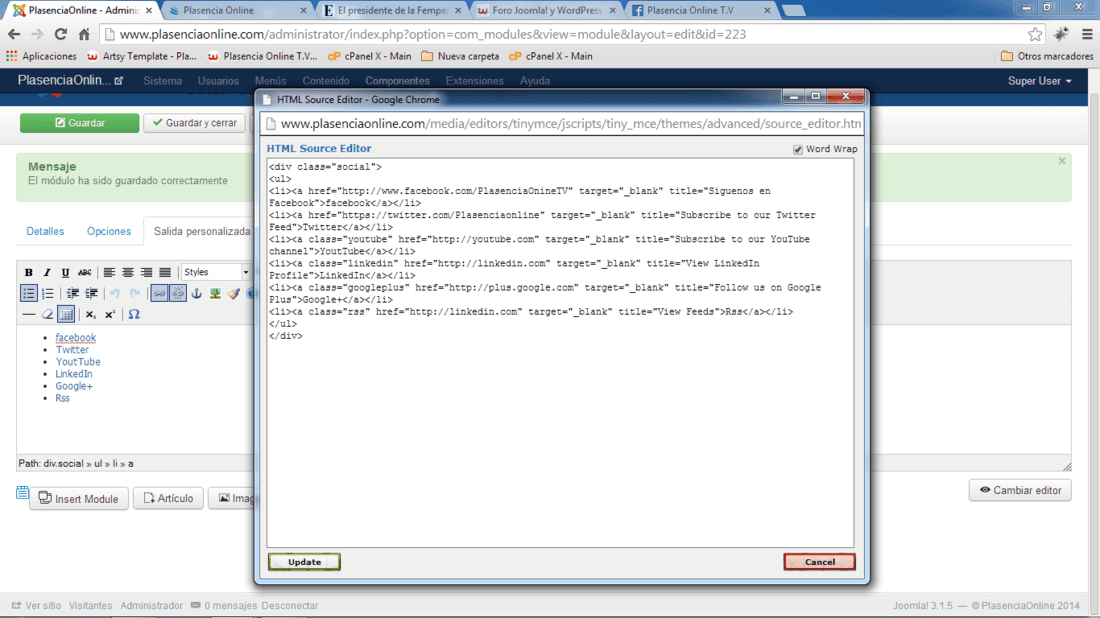
Task: Insert special character with omega icon
Action: point(134,314)
